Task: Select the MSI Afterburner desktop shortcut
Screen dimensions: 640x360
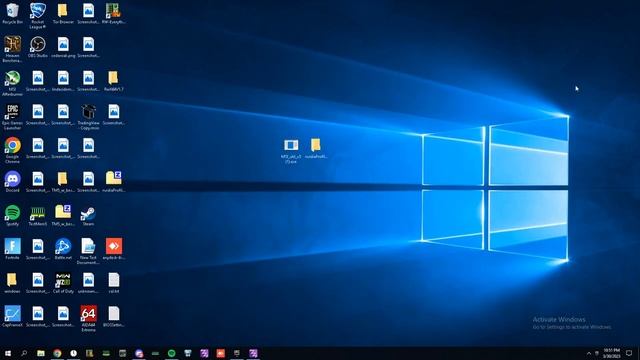Action: point(12,83)
